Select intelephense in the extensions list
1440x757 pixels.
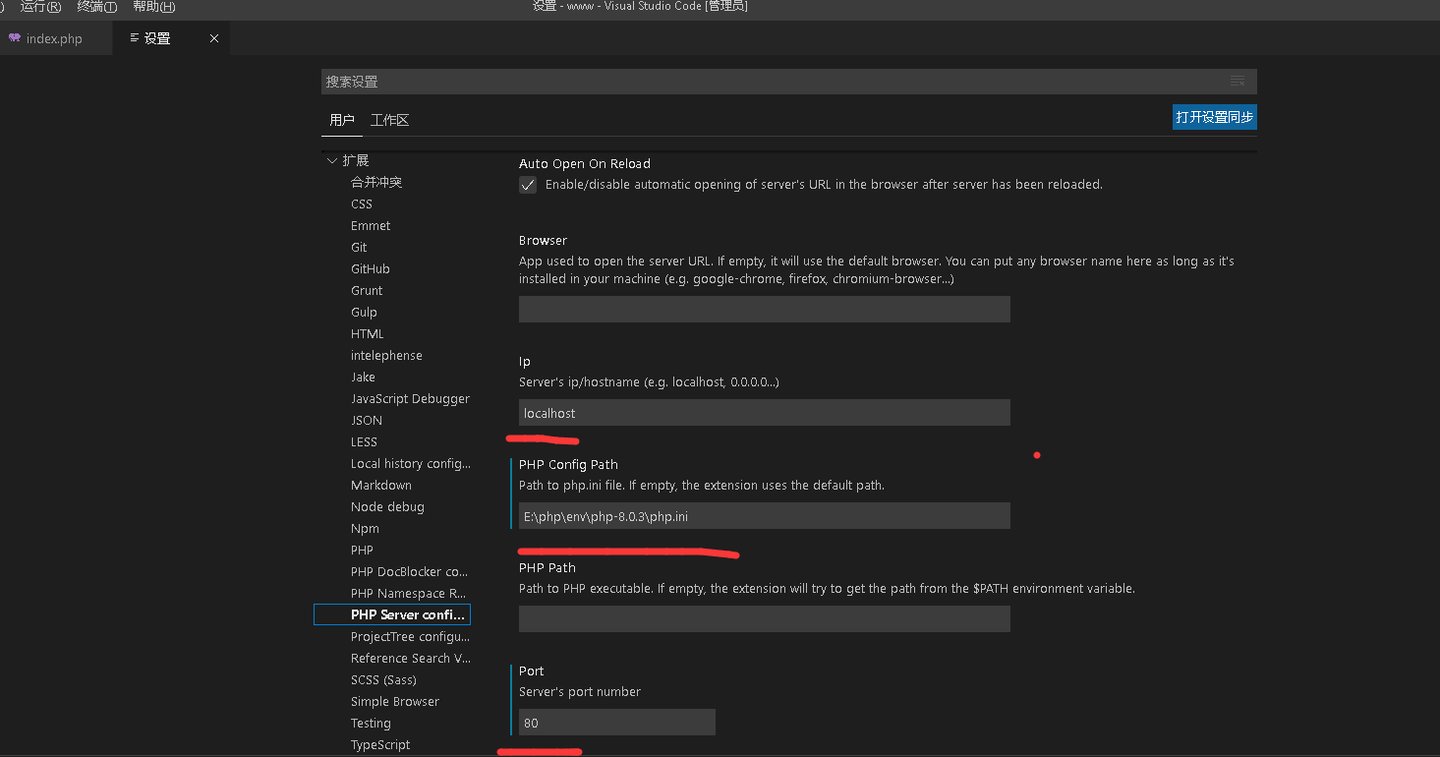click(386, 355)
